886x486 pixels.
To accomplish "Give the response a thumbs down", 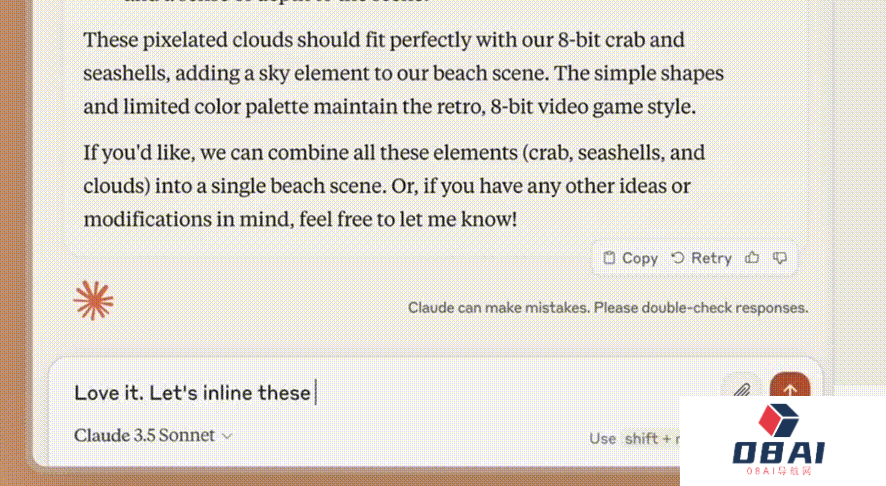I will click(x=780, y=258).
